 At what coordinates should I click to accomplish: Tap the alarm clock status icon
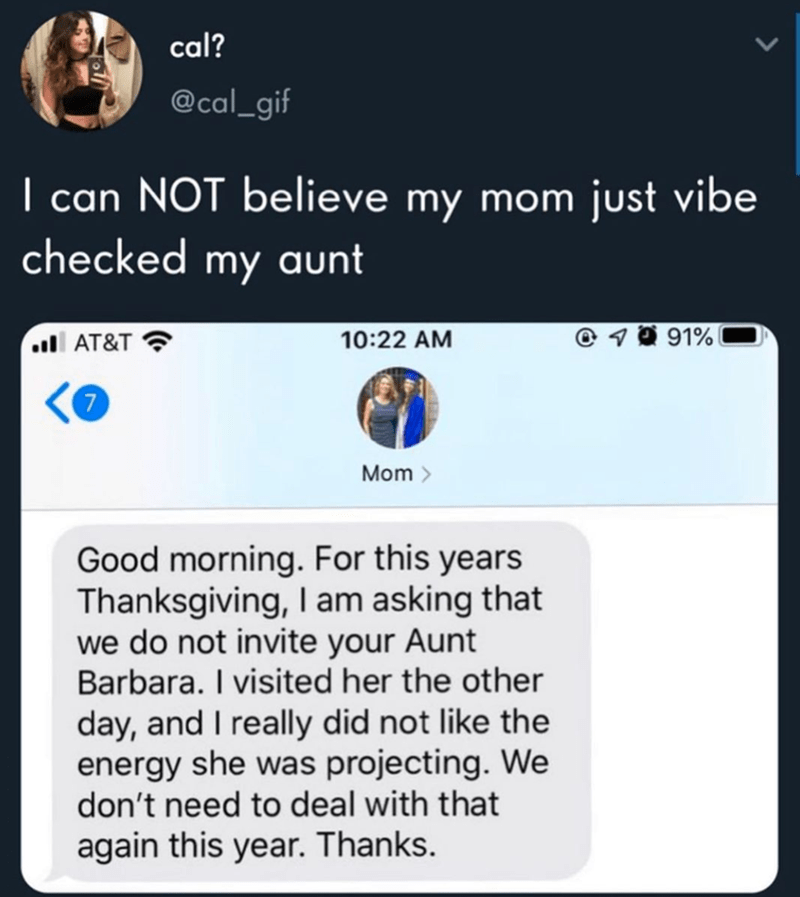point(648,337)
